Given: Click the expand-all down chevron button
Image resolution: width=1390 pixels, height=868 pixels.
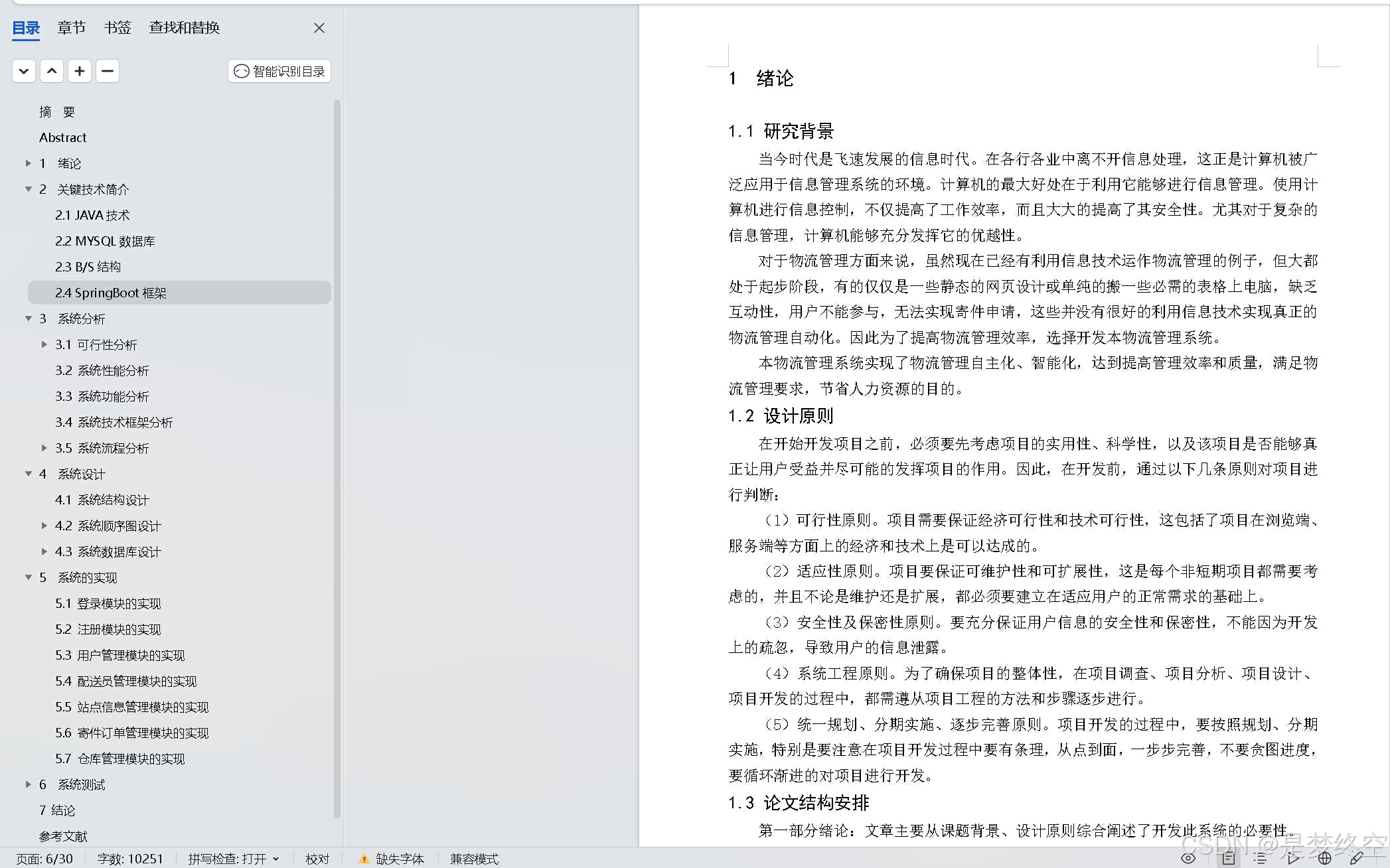Looking at the screenshot, I should [x=24, y=71].
